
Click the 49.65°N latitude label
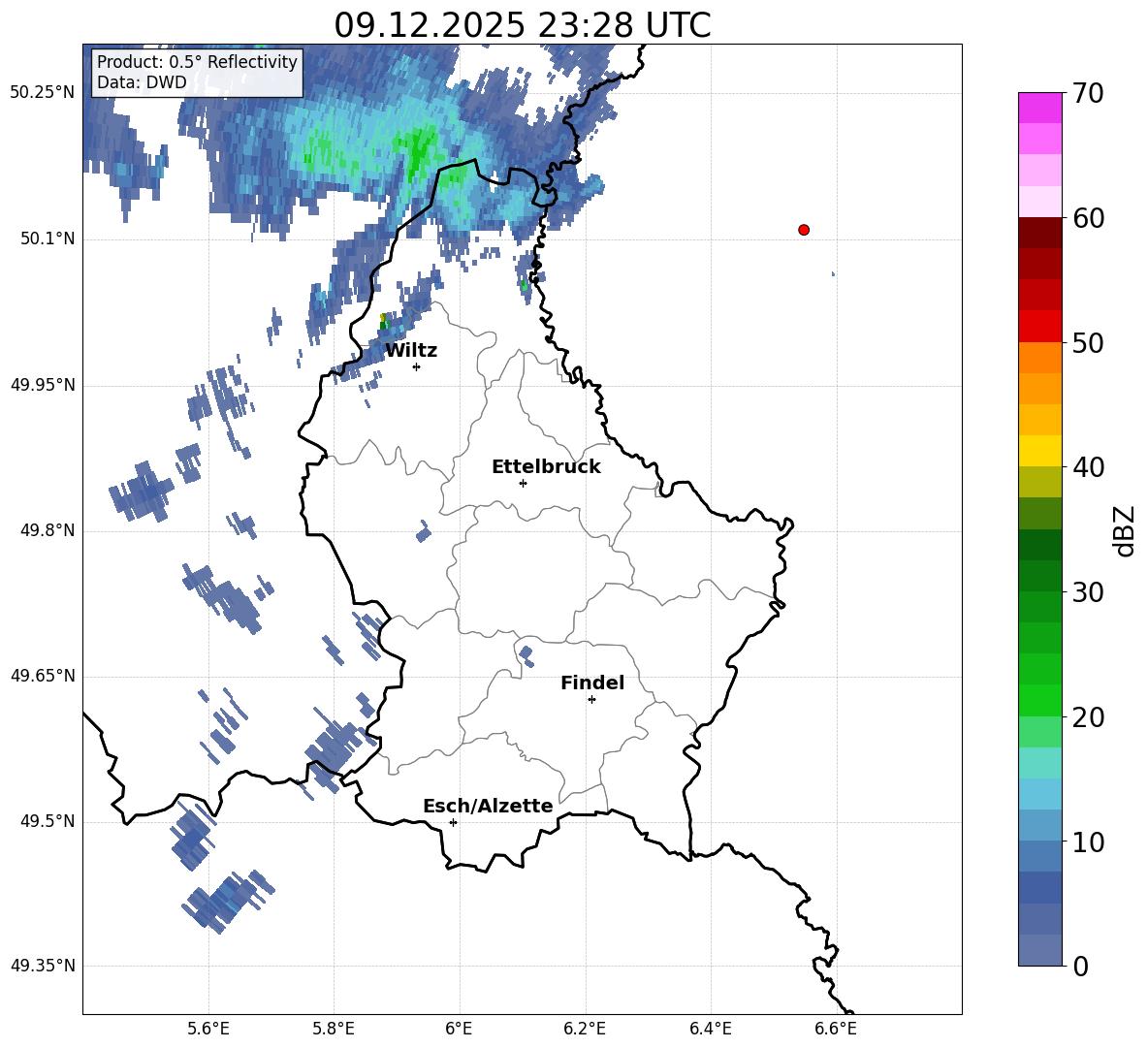click(x=43, y=676)
